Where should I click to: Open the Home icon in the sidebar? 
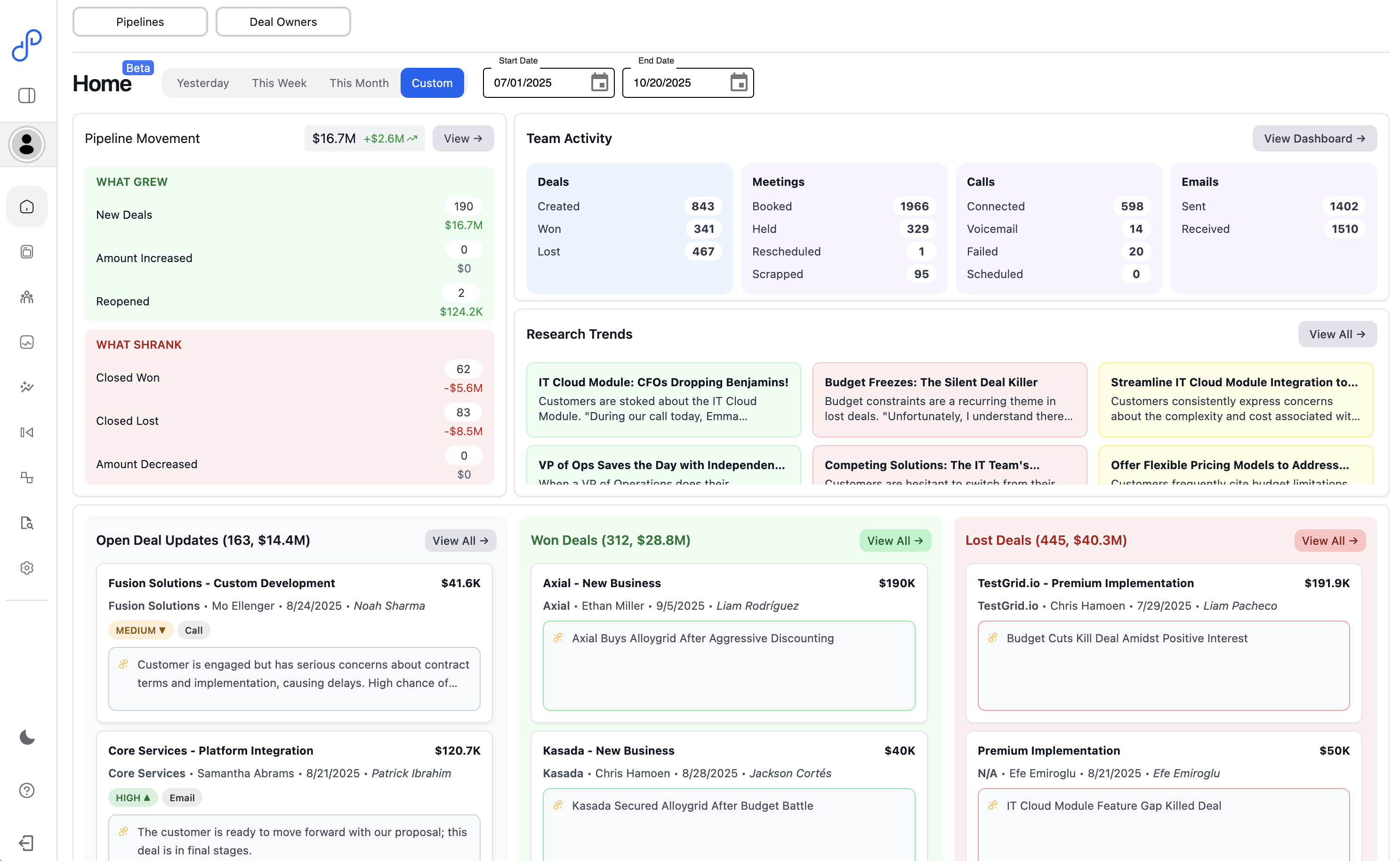[x=26, y=207]
